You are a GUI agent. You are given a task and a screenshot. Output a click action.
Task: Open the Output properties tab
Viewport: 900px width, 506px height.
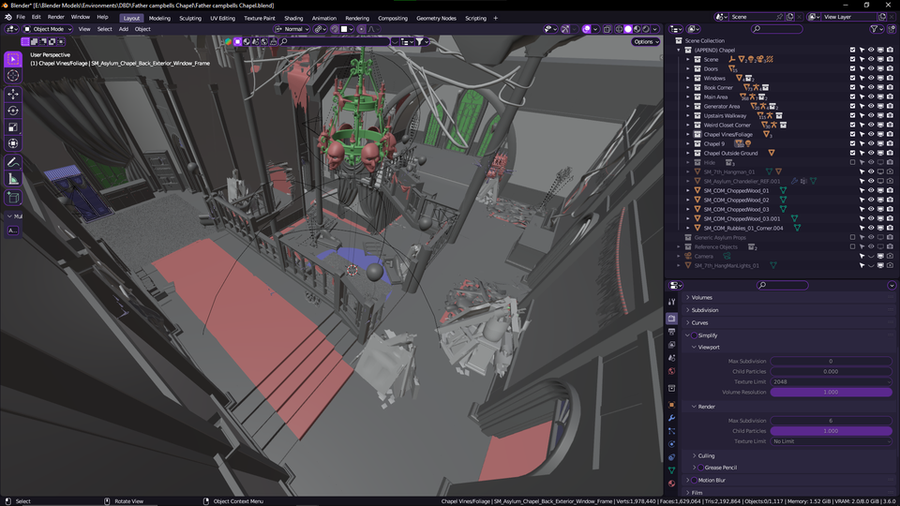click(672, 332)
